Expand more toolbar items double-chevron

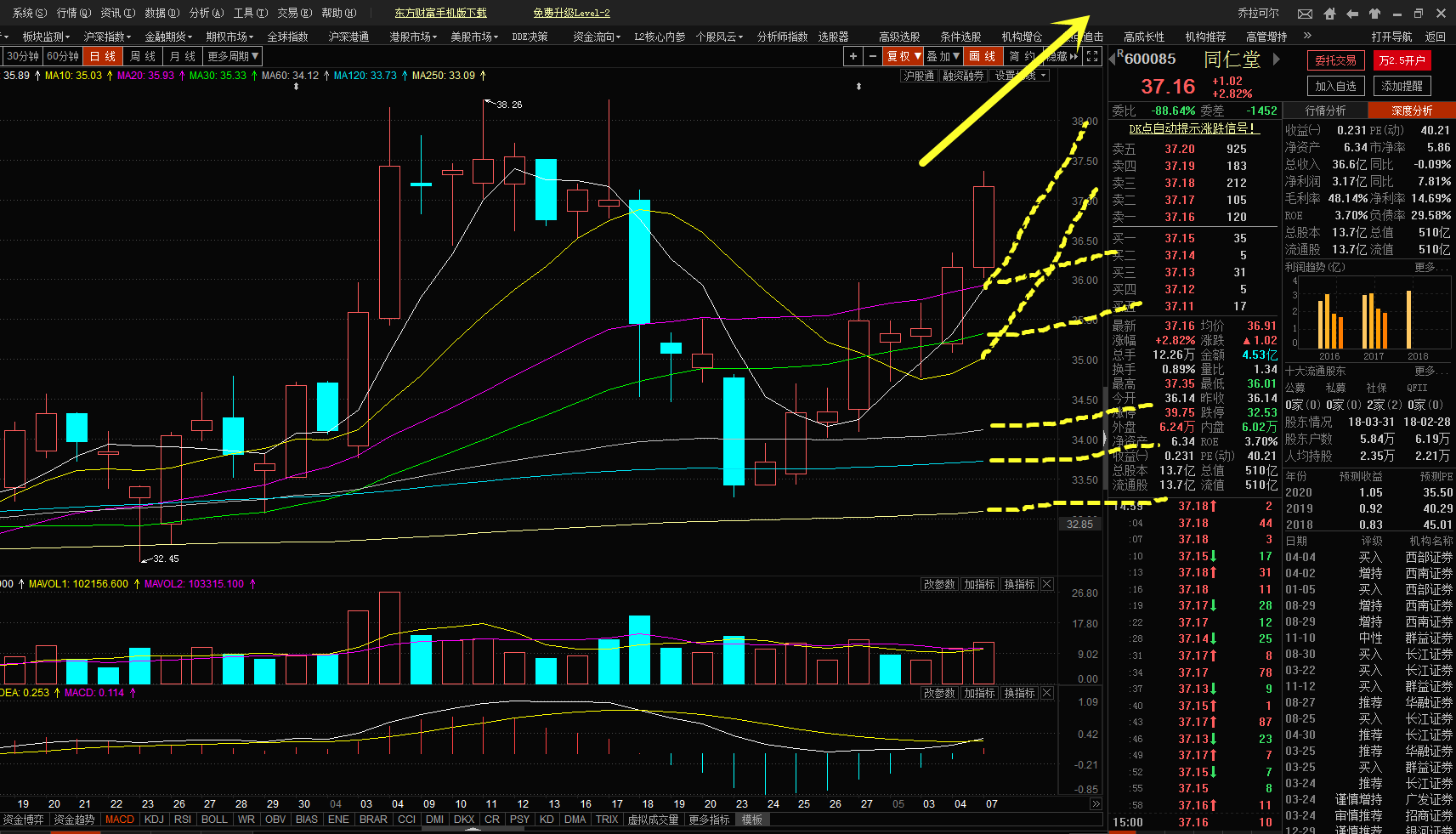coord(1307,36)
